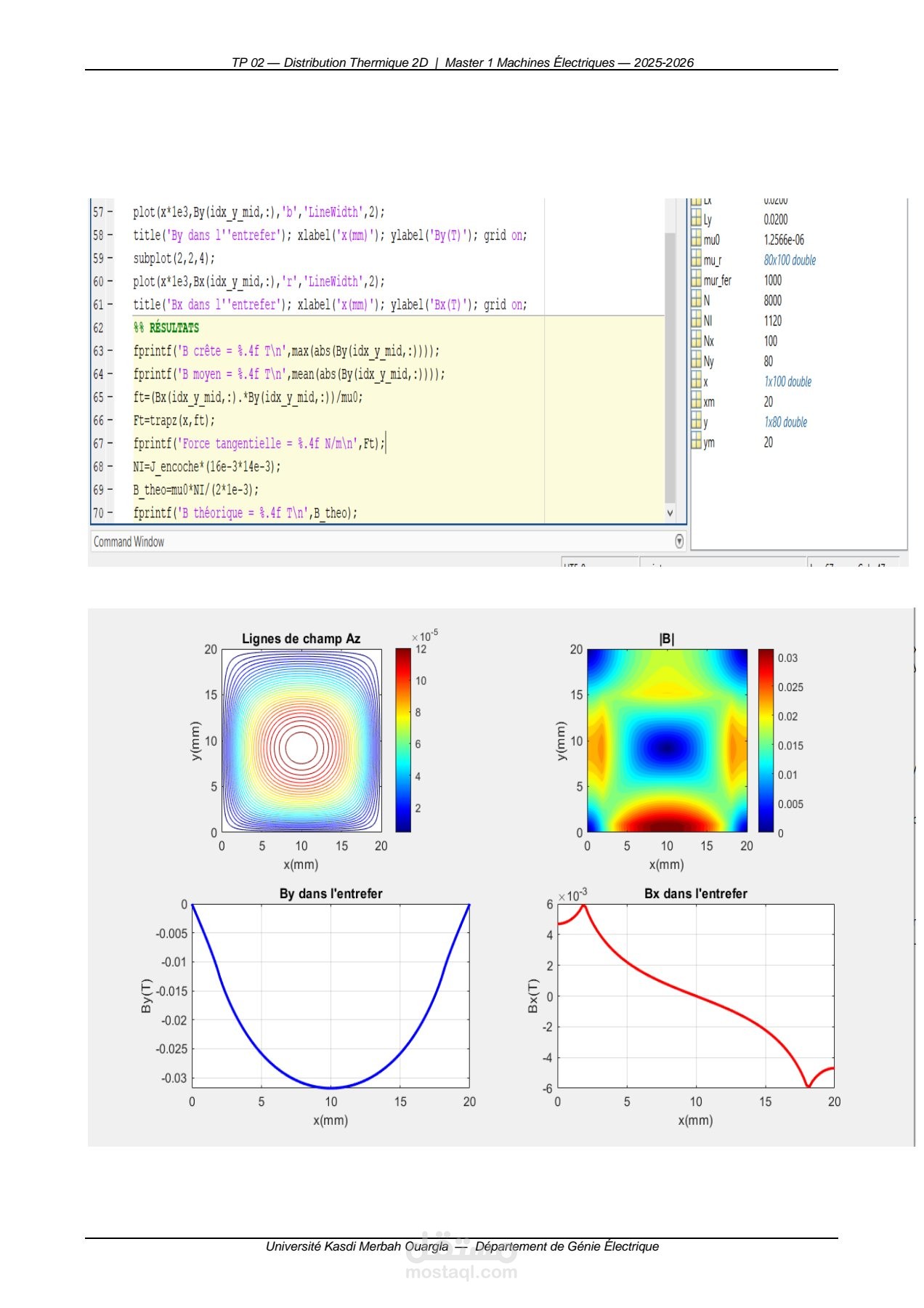Click the title 'Bx dans l'entrefer'
This screenshot has height=1308, width=924.
tap(695, 893)
